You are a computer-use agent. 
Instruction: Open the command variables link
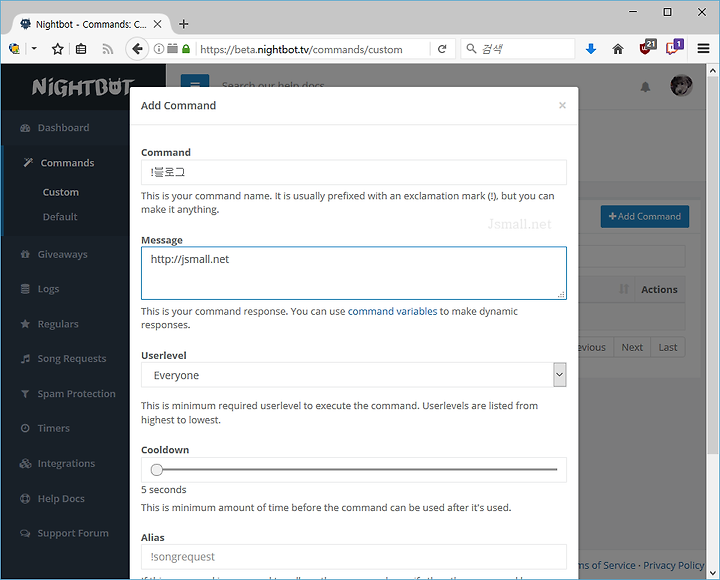pyautogui.click(x=392, y=311)
